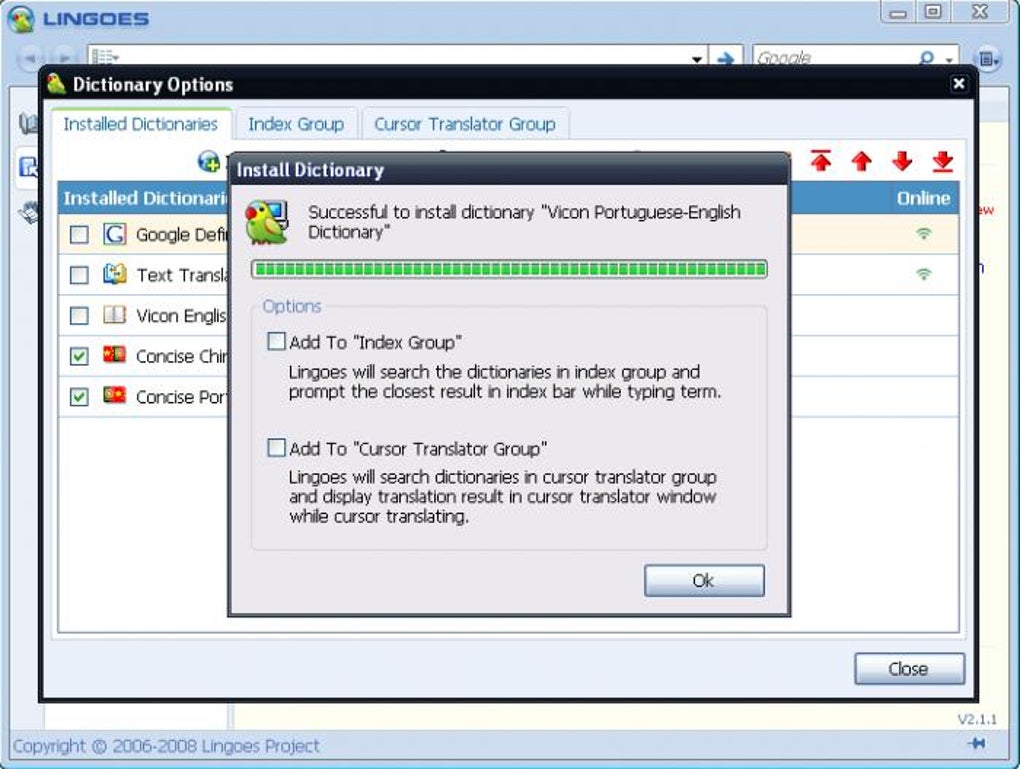Close the Dictionary Options dialog with X
1020x769 pixels.
pyautogui.click(x=958, y=83)
